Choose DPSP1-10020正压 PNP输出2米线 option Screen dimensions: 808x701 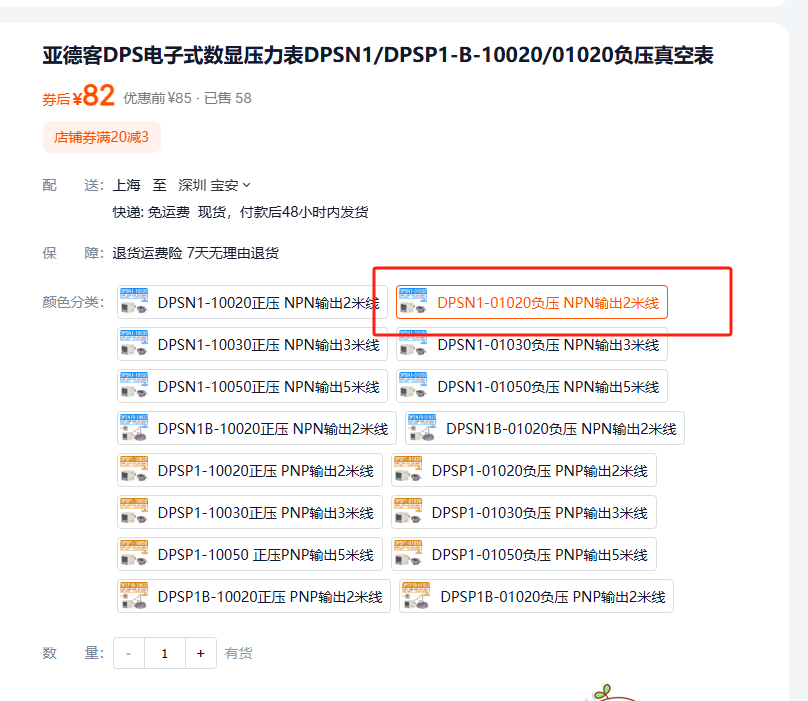click(x=250, y=471)
